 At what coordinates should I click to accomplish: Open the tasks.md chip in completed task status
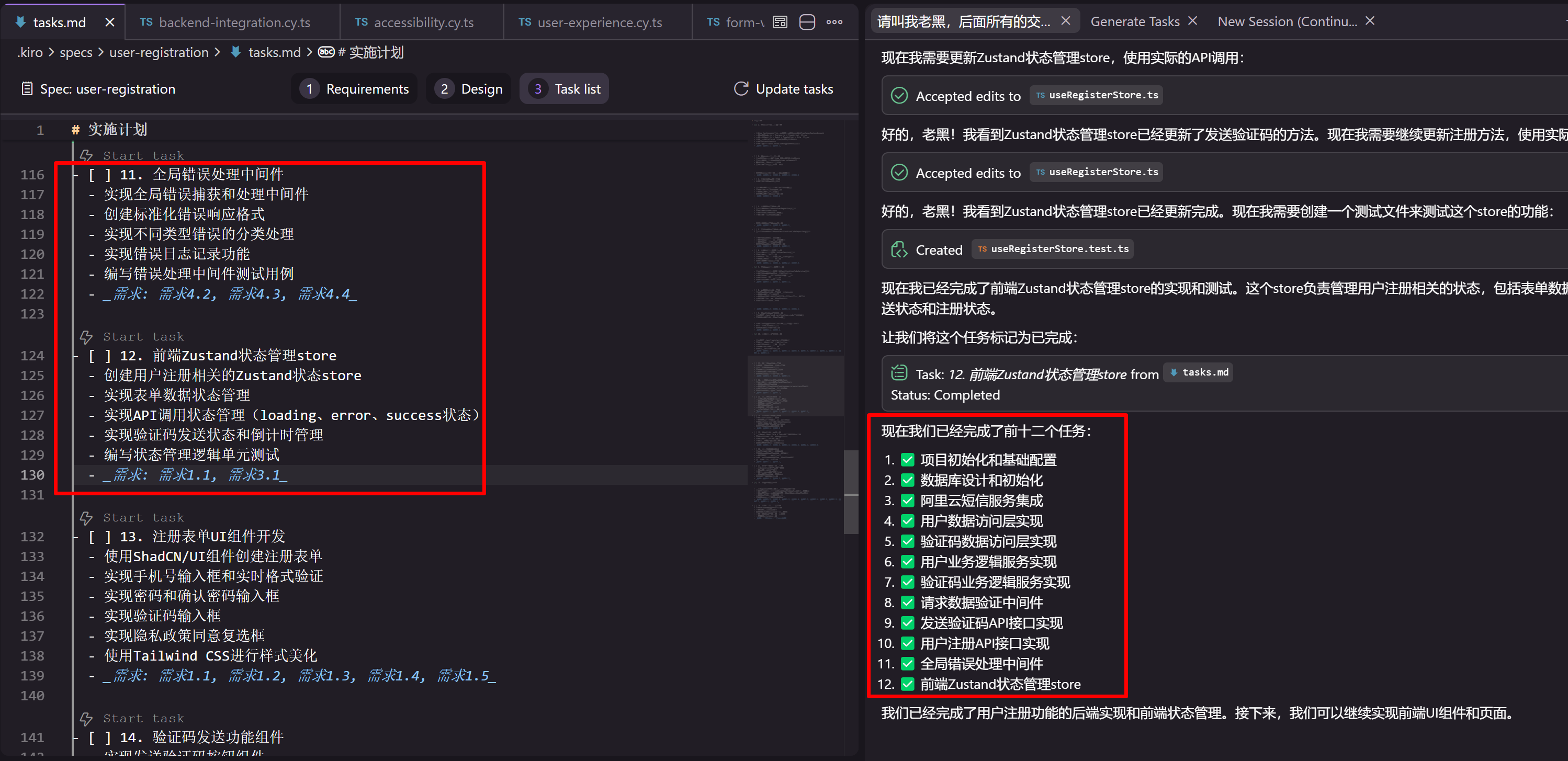coord(1198,372)
